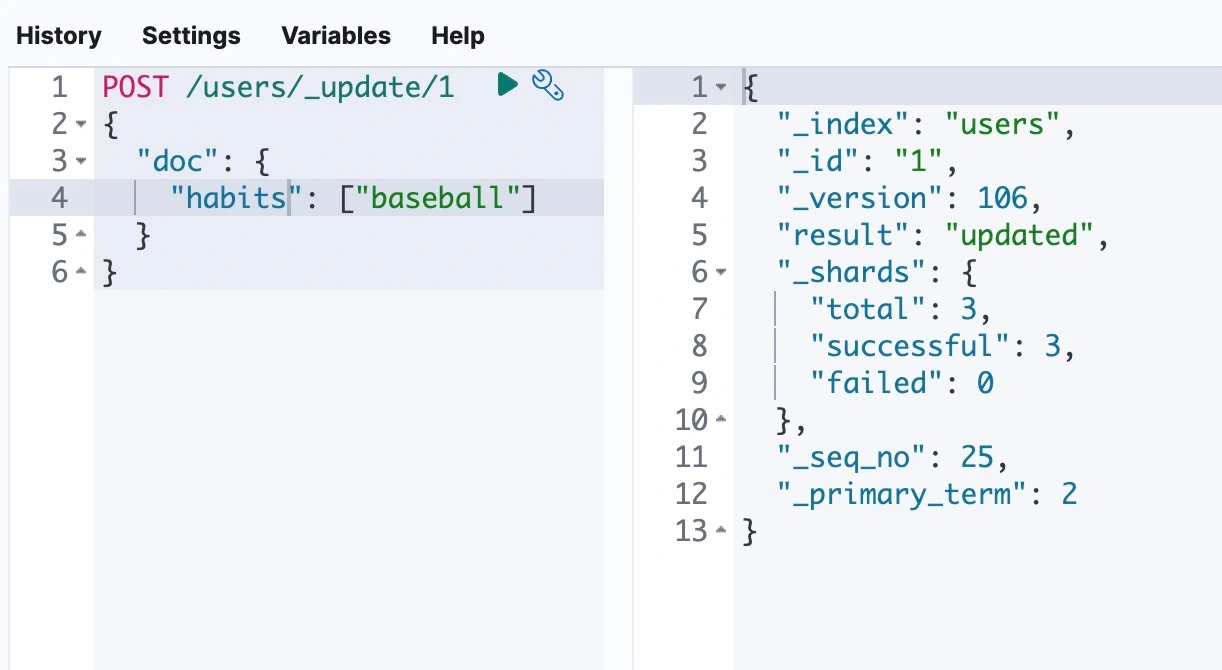Viewport: 1222px width, 670px height.
Task: Click fold marker on request line 5
Action: pos(82,236)
